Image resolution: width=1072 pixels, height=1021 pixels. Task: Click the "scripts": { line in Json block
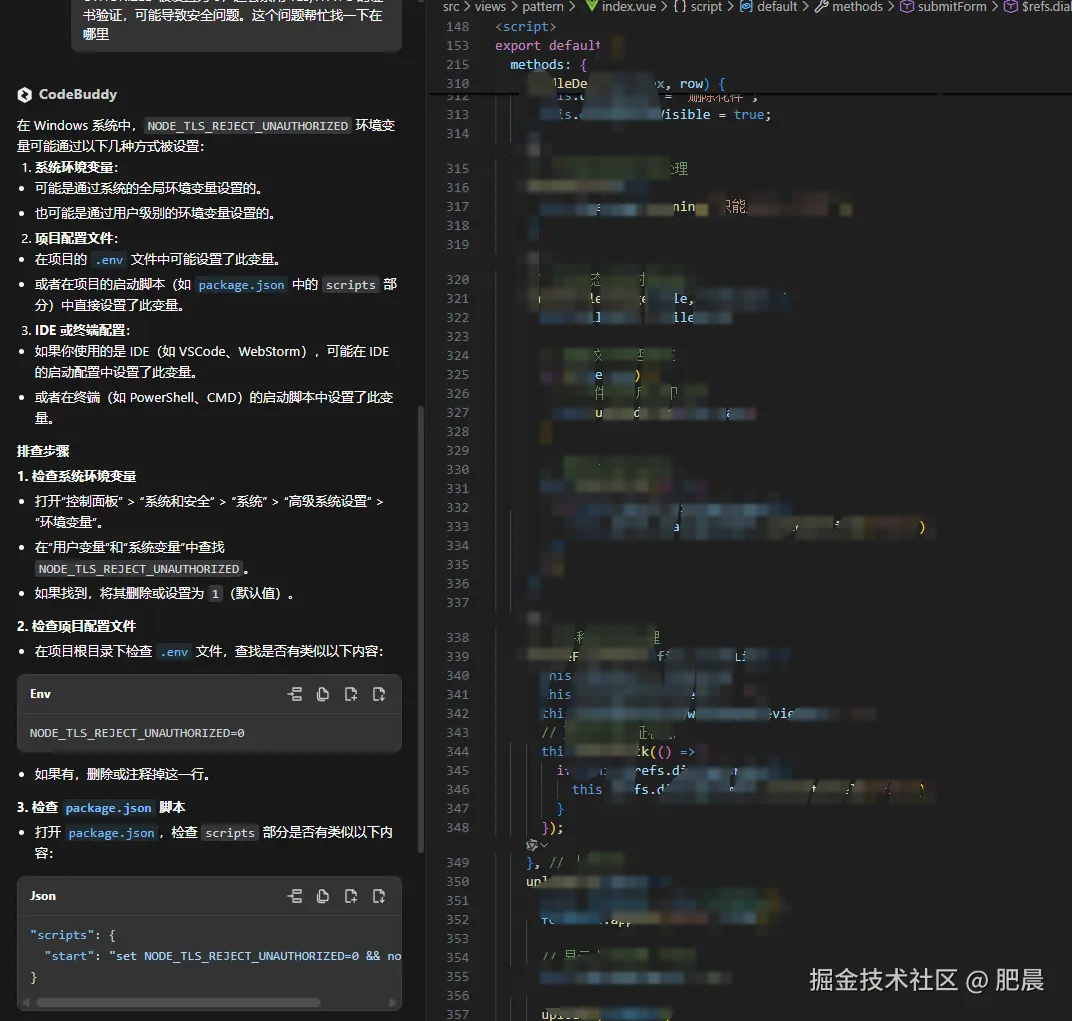click(x=73, y=935)
